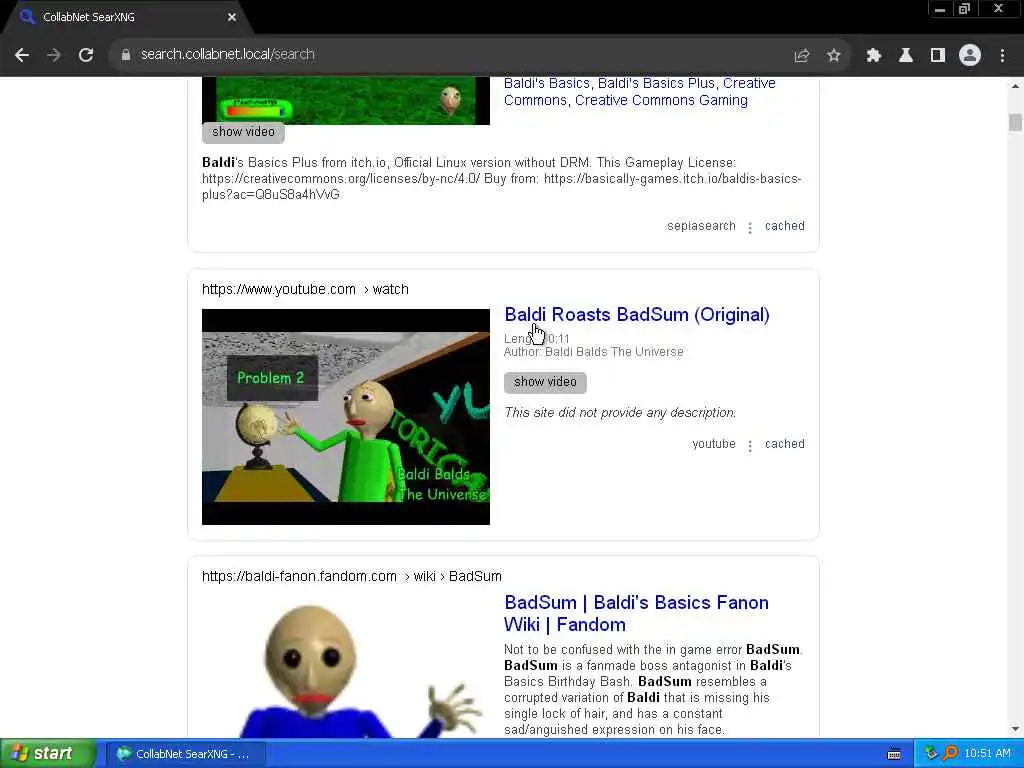The width and height of the screenshot is (1024, 768).
Task: Open the Chrome three-dot menu
Action: [x=1002, y=56]
